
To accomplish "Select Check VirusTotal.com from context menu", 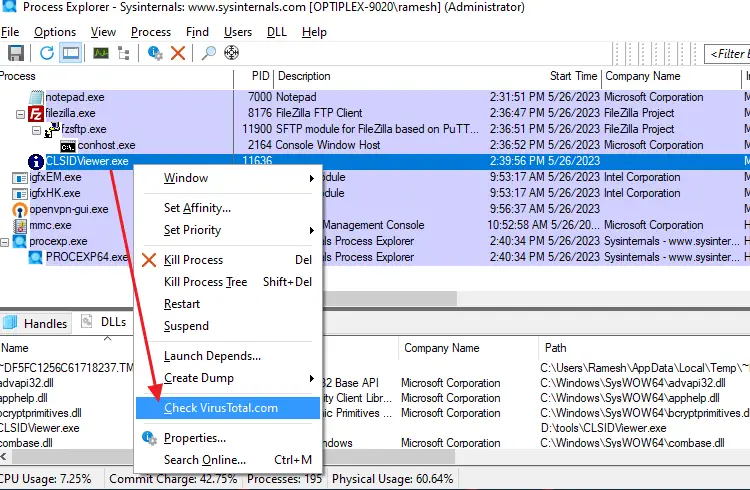I will 221,408.
